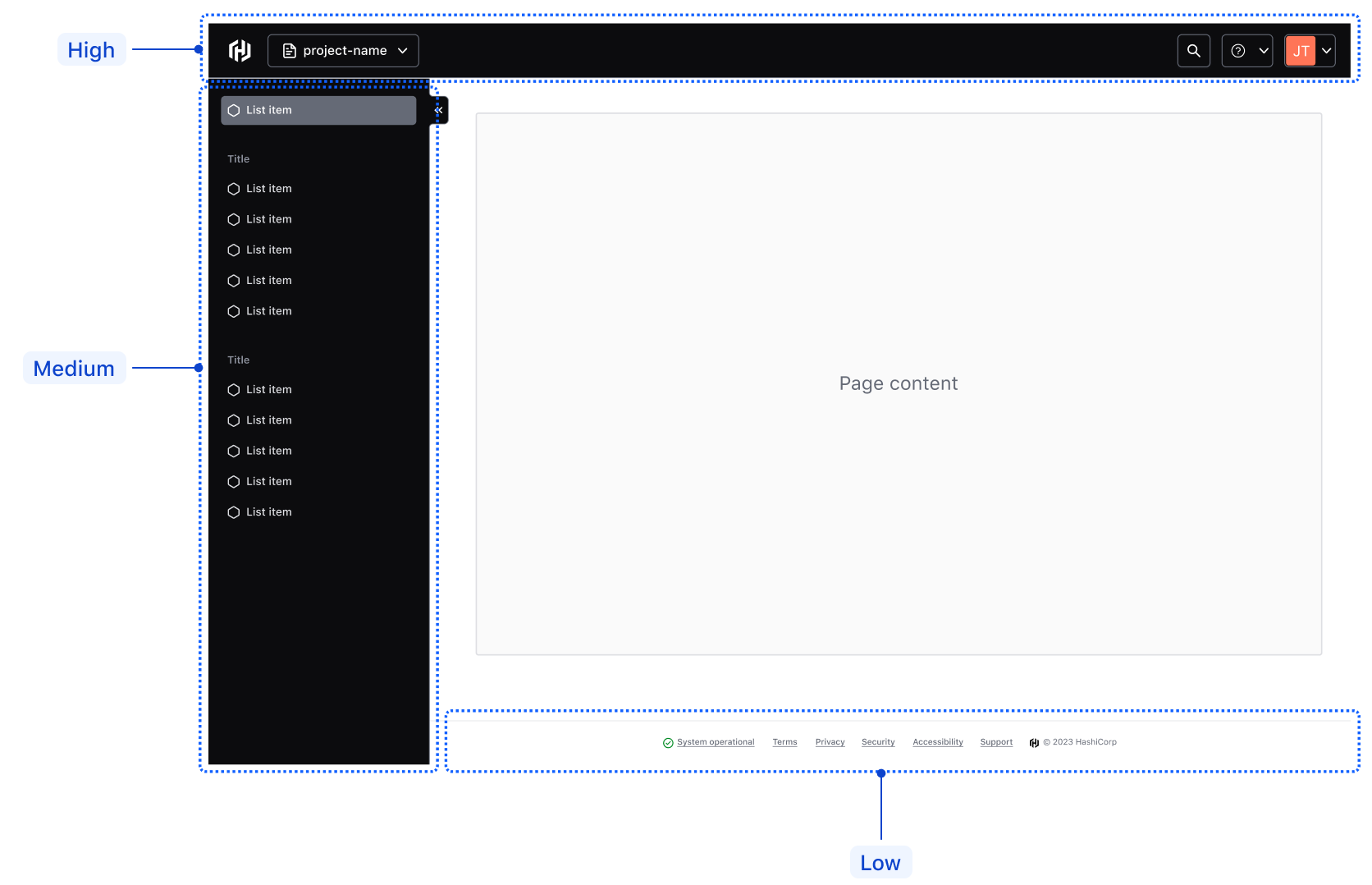Click the orange JT user avatar
This screenshot has width=1372, height=885.
tap(1301, 51)
